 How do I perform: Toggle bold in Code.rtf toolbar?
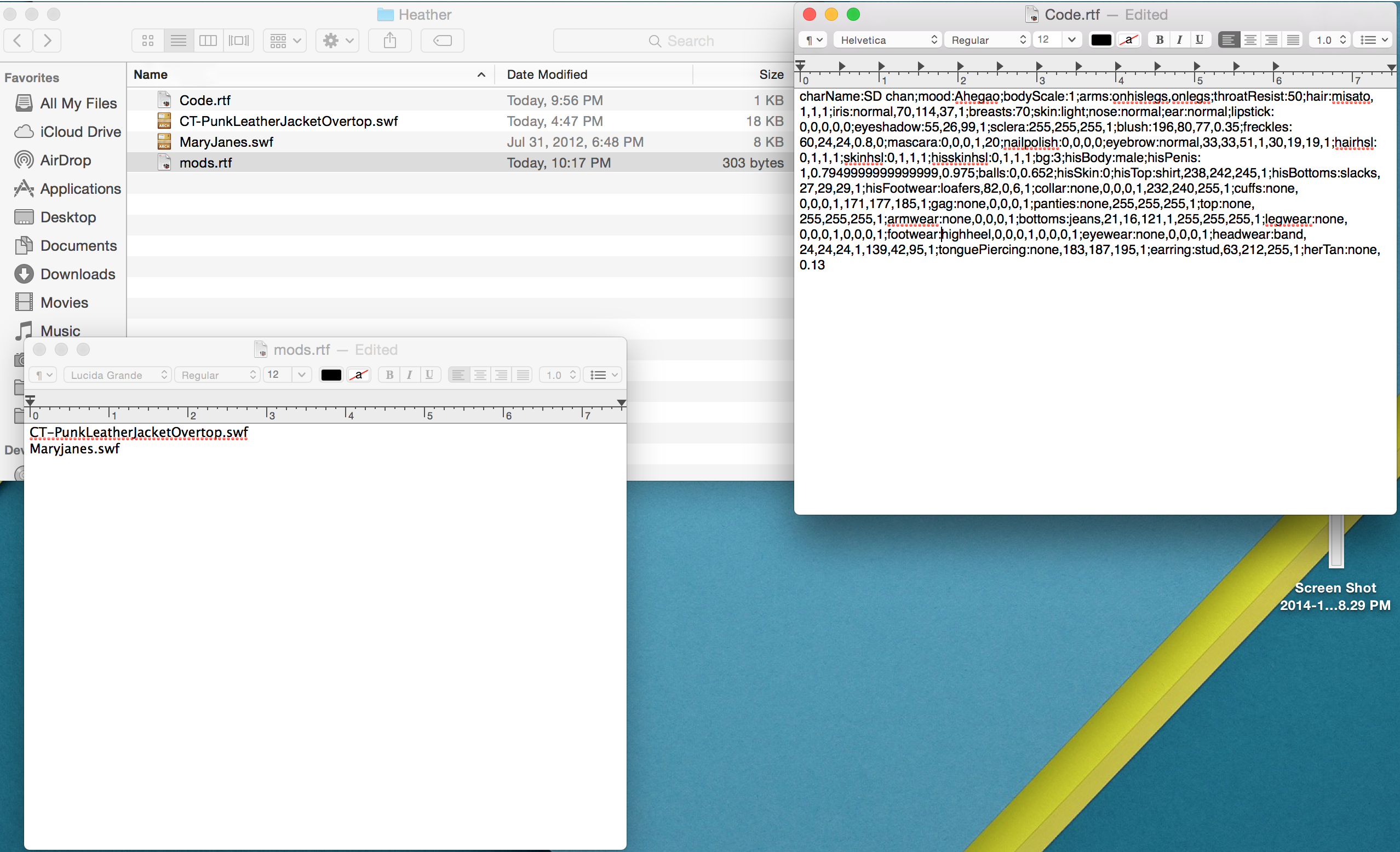[1160, 40]
